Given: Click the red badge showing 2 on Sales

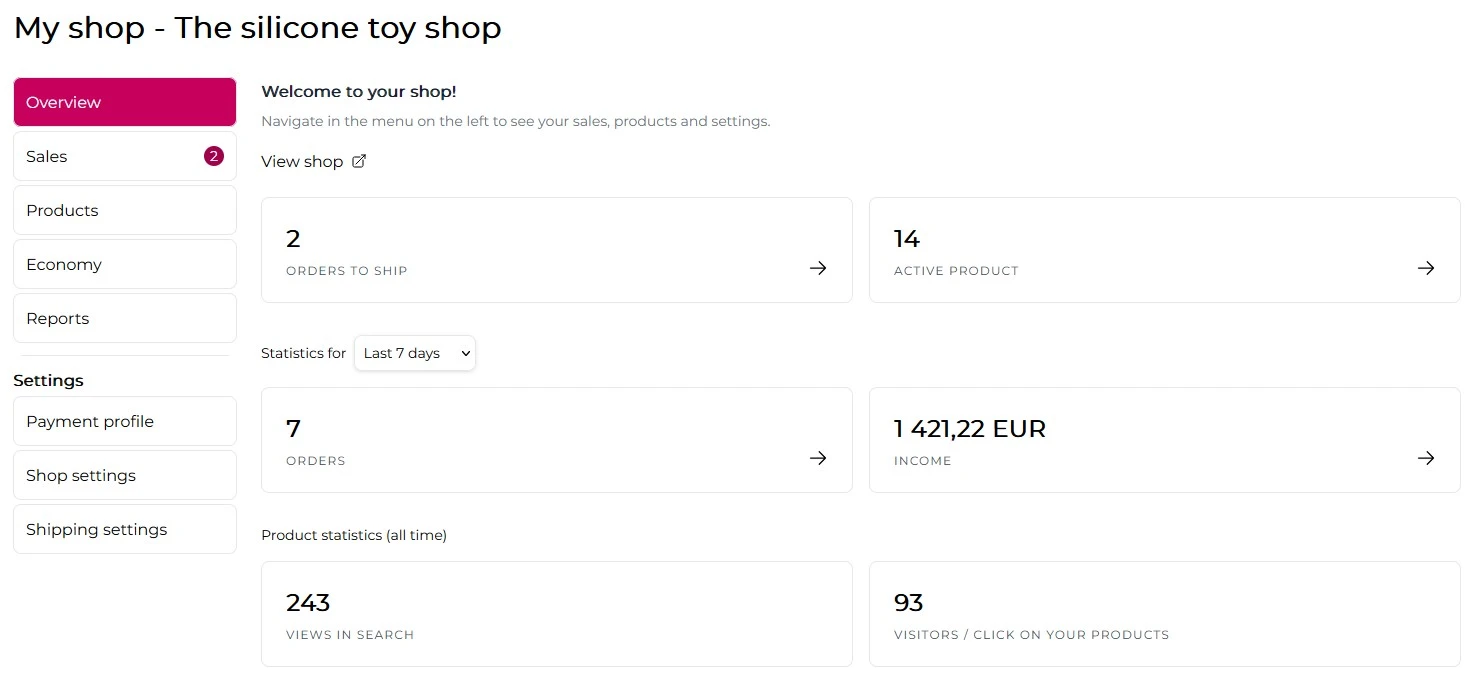Looking at the screenshot, I should pyautogui.click(x=213, y=156).
